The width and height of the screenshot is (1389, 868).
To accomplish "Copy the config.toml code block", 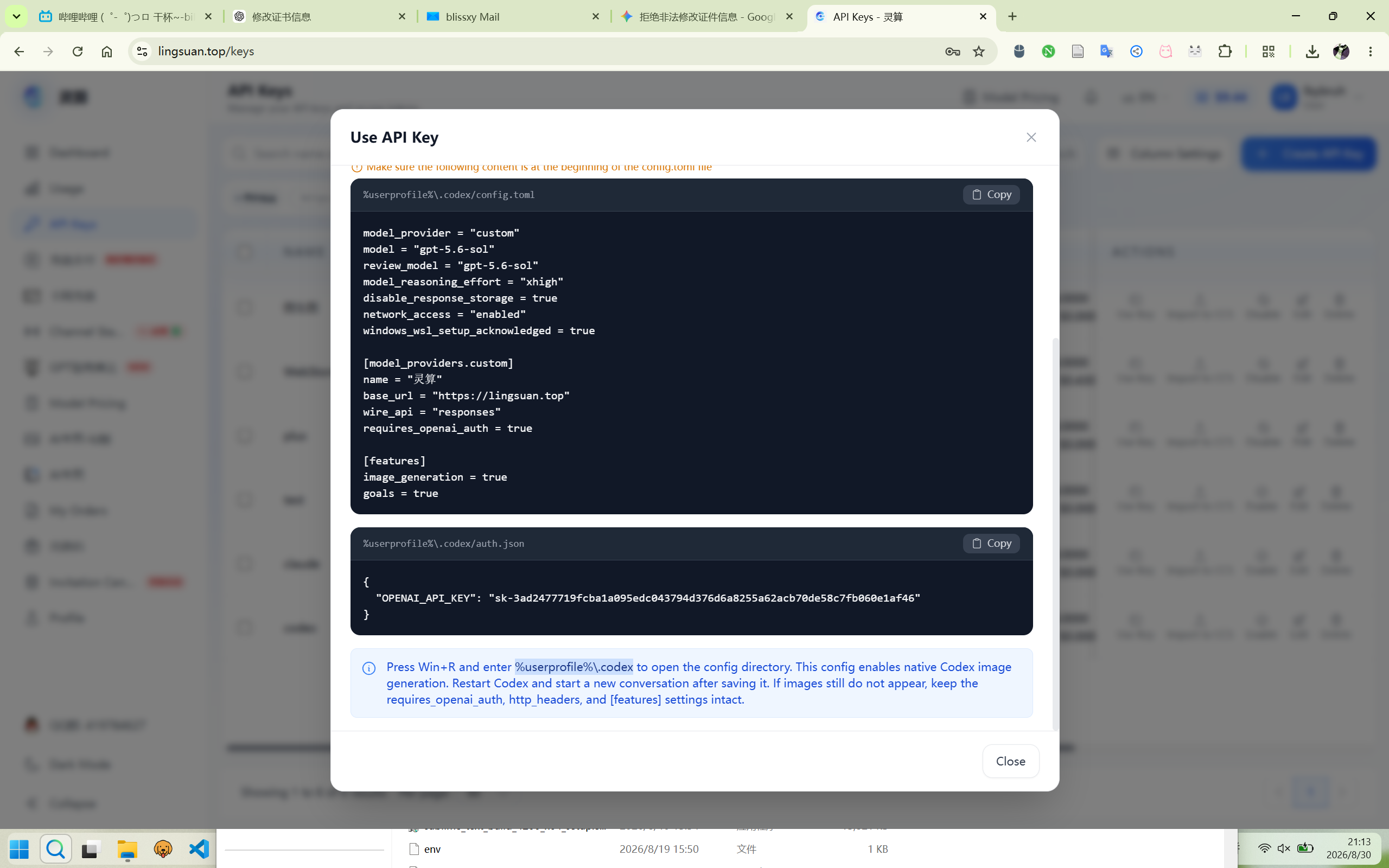I will [991, 195].
